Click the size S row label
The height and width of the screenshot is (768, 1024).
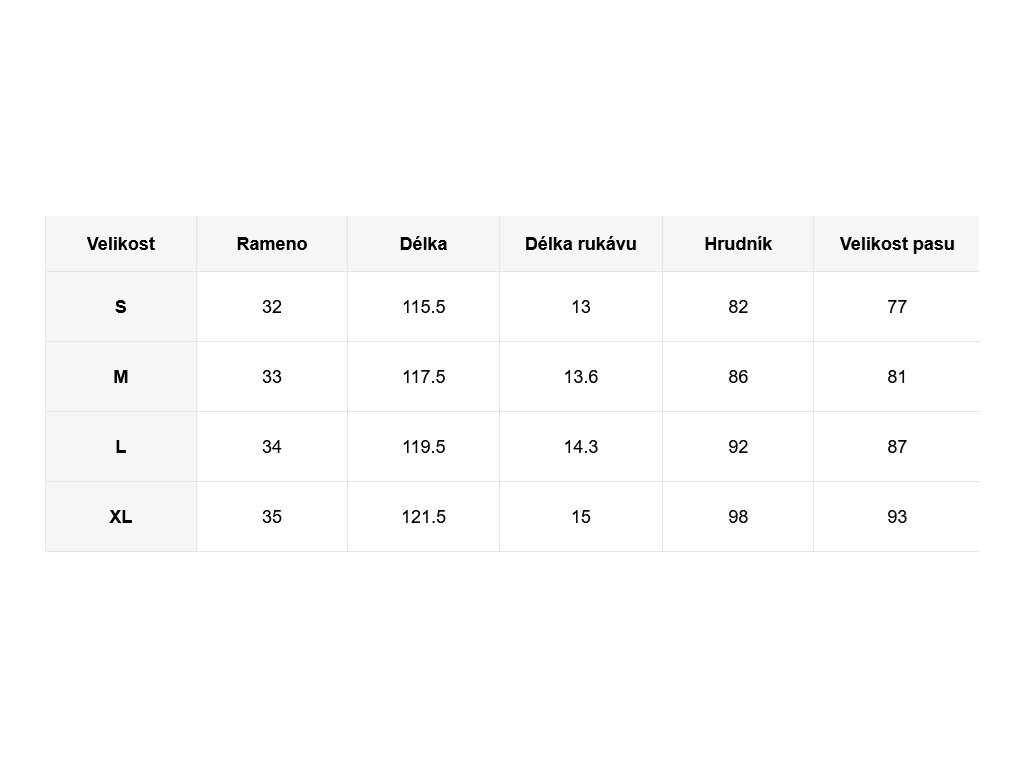tap(121, 307)
